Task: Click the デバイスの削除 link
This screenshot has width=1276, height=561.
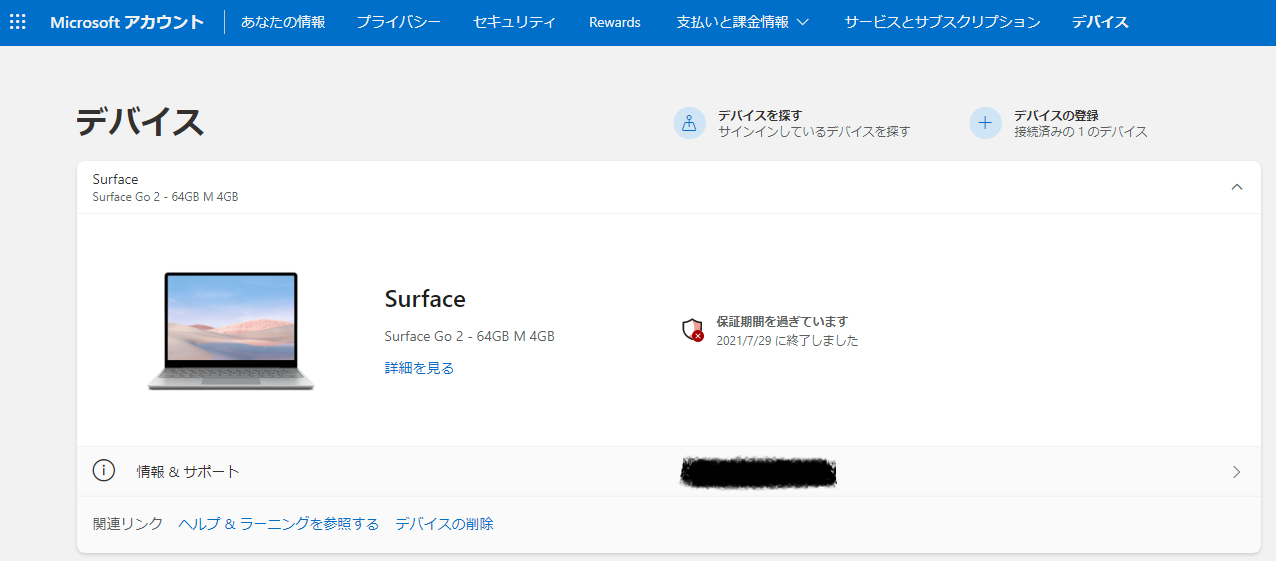Action: 444,524
